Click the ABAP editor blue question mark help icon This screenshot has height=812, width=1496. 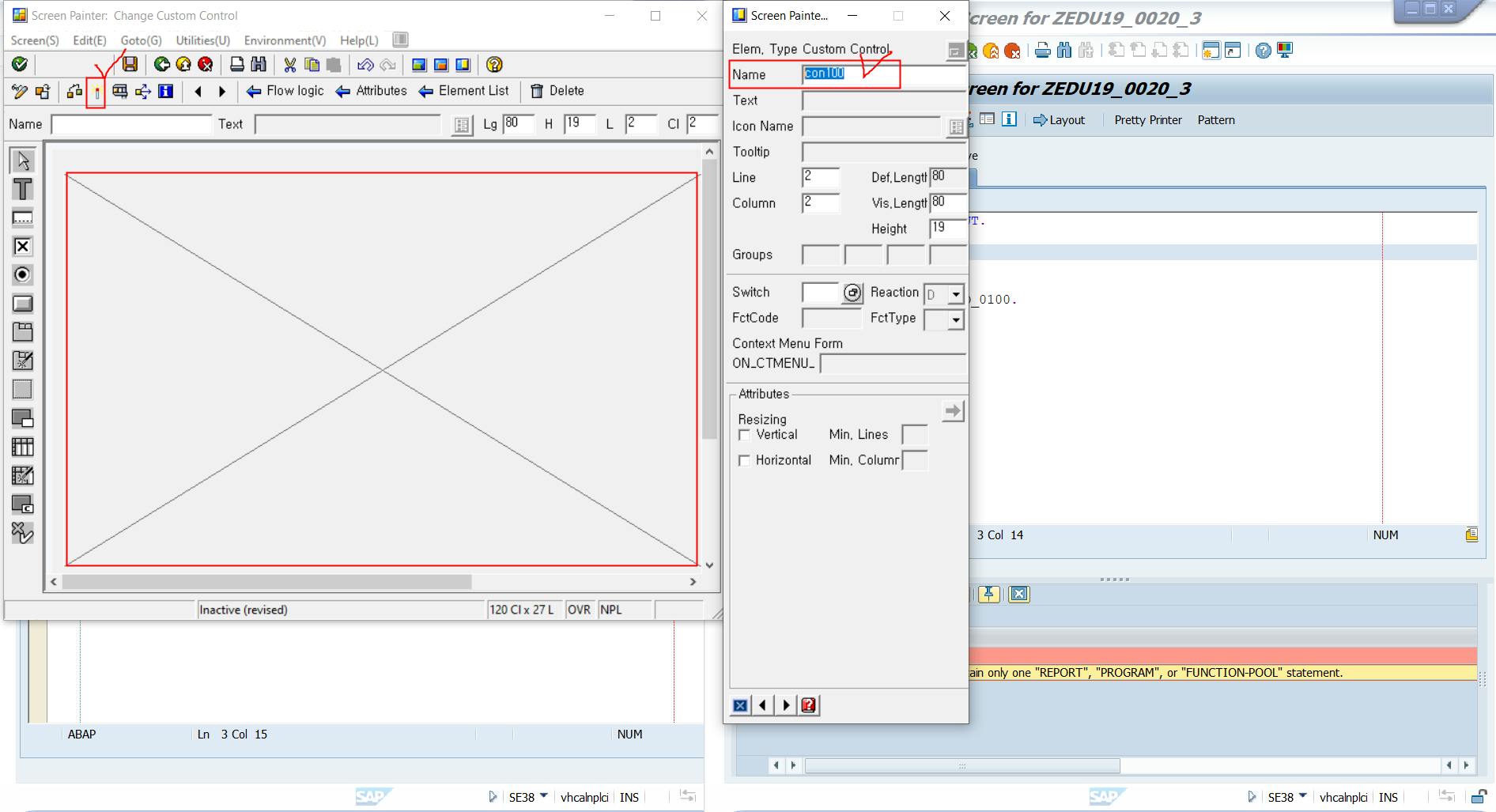coord(1264,51)
